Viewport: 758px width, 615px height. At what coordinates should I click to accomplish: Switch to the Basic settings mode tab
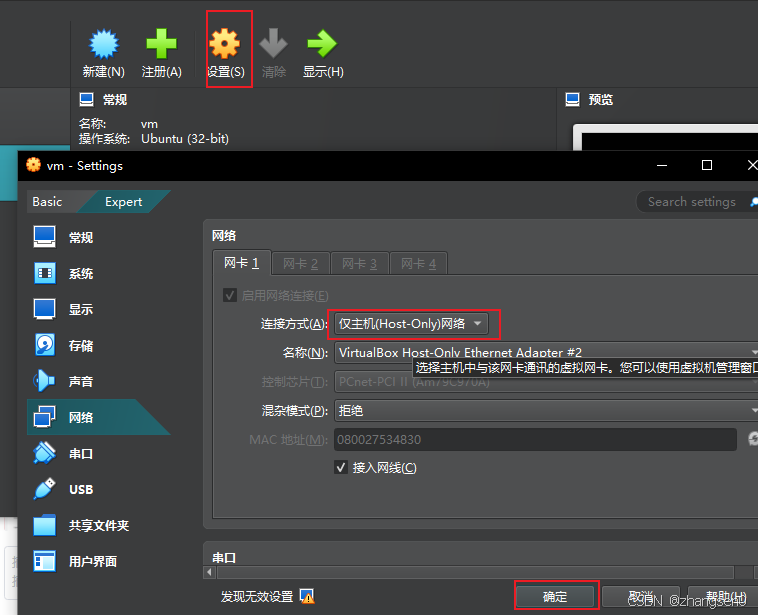click(x=47, y=202)
